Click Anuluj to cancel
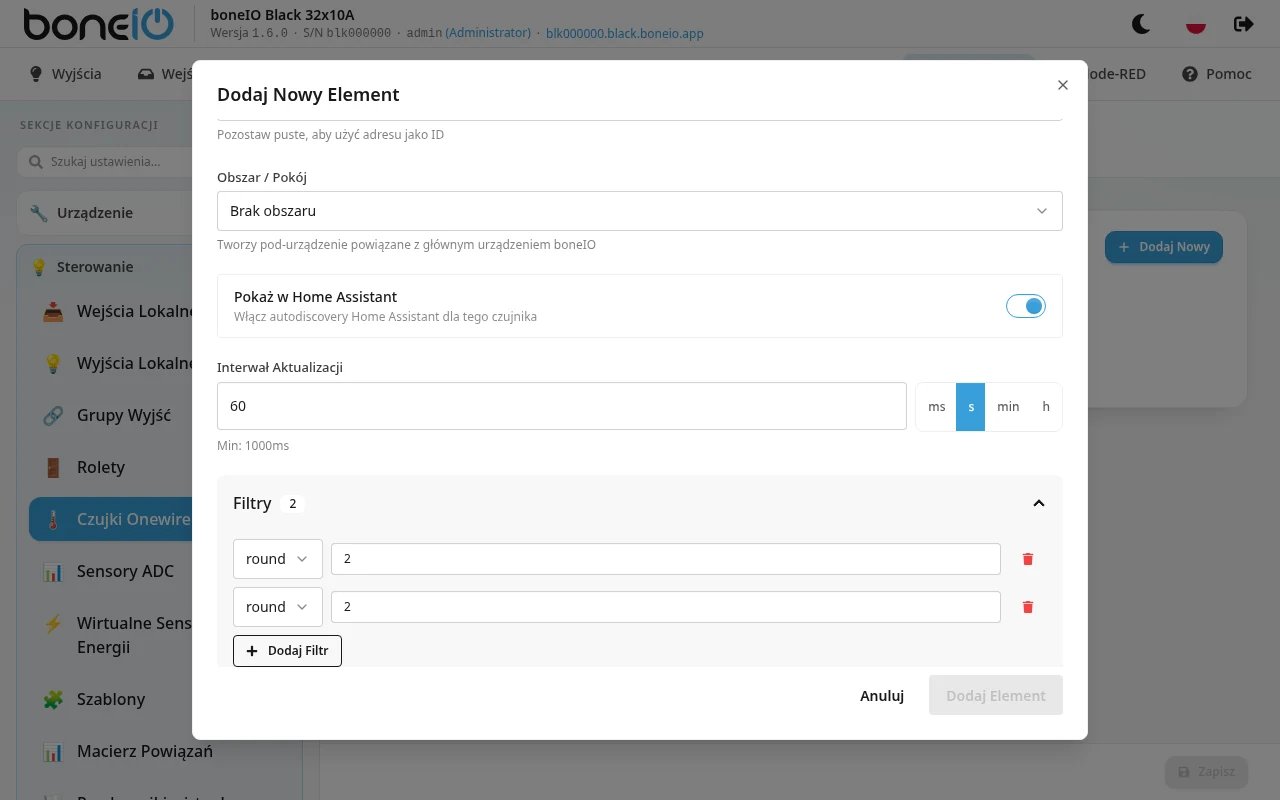The image size is (1280, 800). coord(882,696)
